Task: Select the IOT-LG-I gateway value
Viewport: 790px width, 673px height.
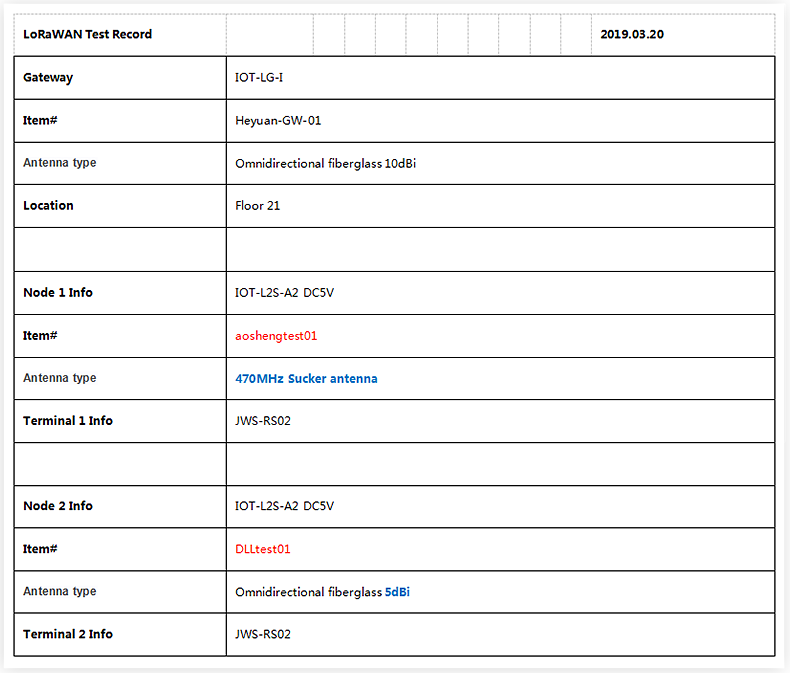Action: point(259,77)
